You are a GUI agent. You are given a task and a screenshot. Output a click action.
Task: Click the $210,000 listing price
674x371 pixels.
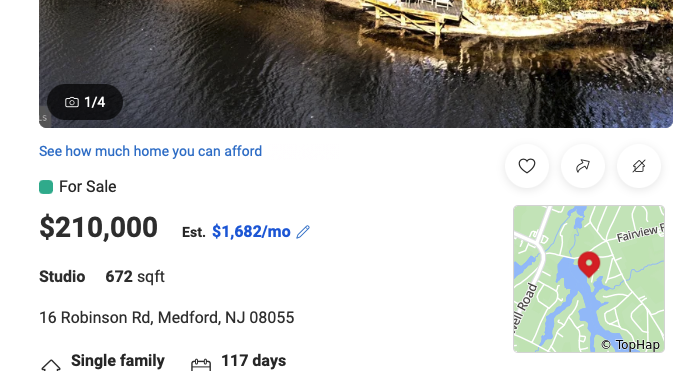(x=98, y=227)
